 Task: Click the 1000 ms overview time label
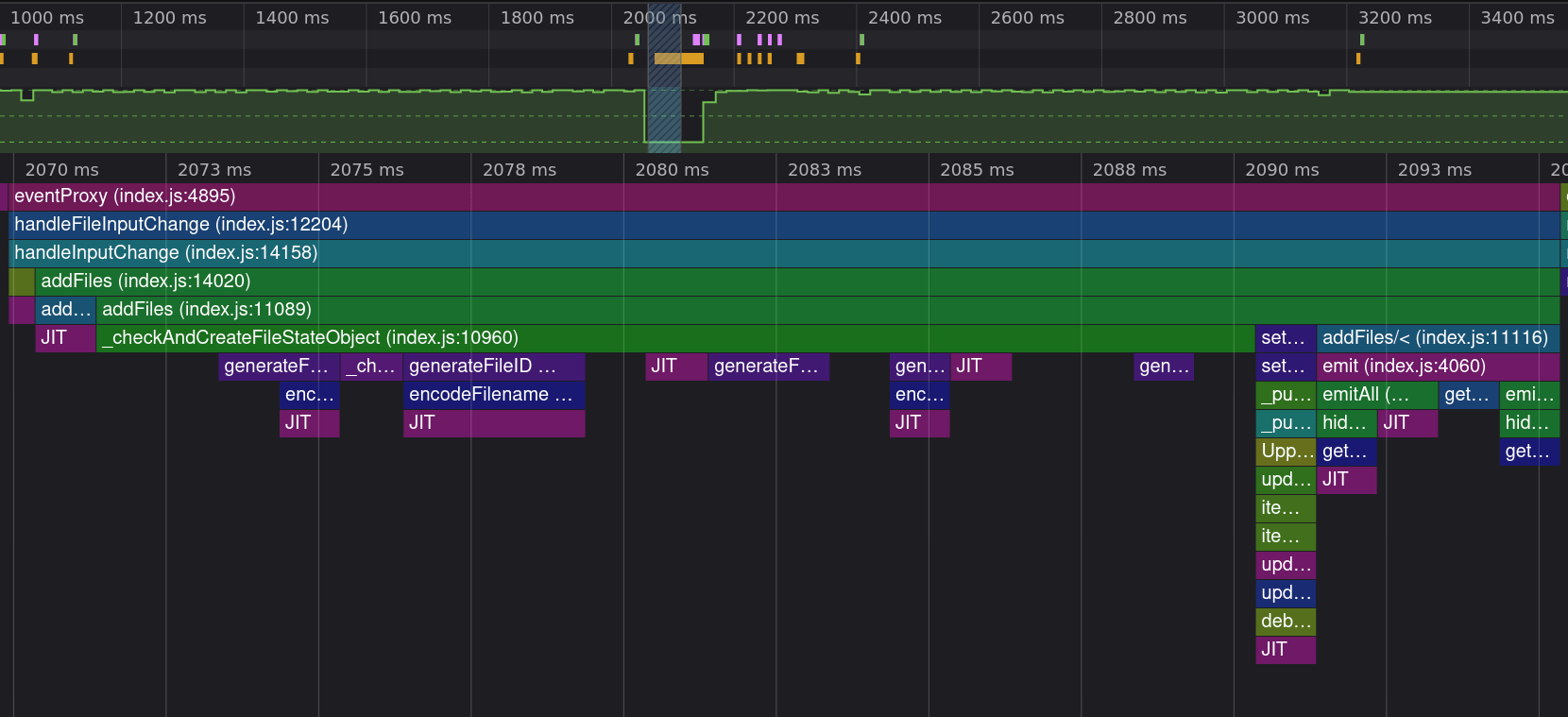point(46,18)
